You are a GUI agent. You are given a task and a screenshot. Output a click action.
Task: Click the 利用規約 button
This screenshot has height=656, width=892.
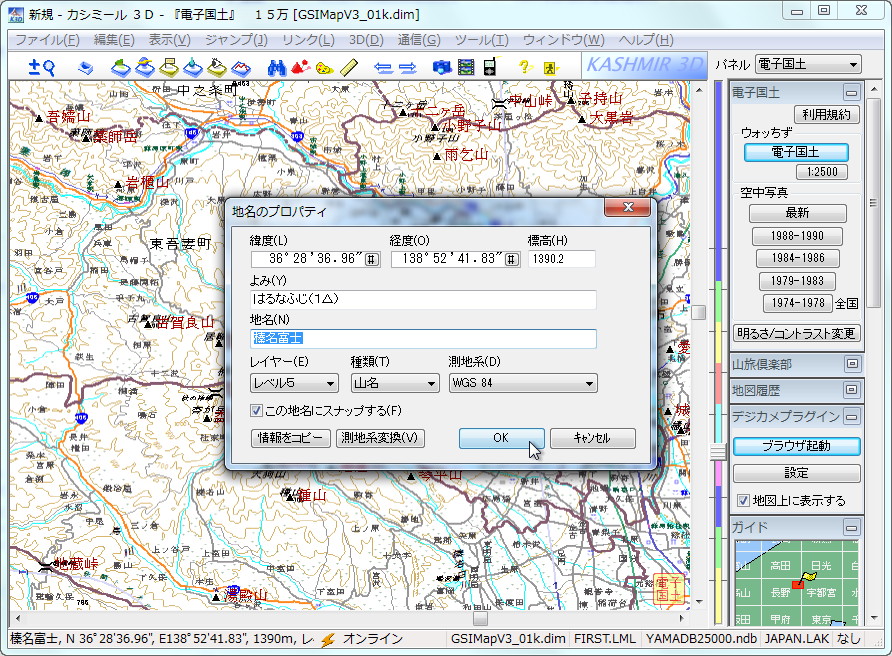[x=826, y=115]
